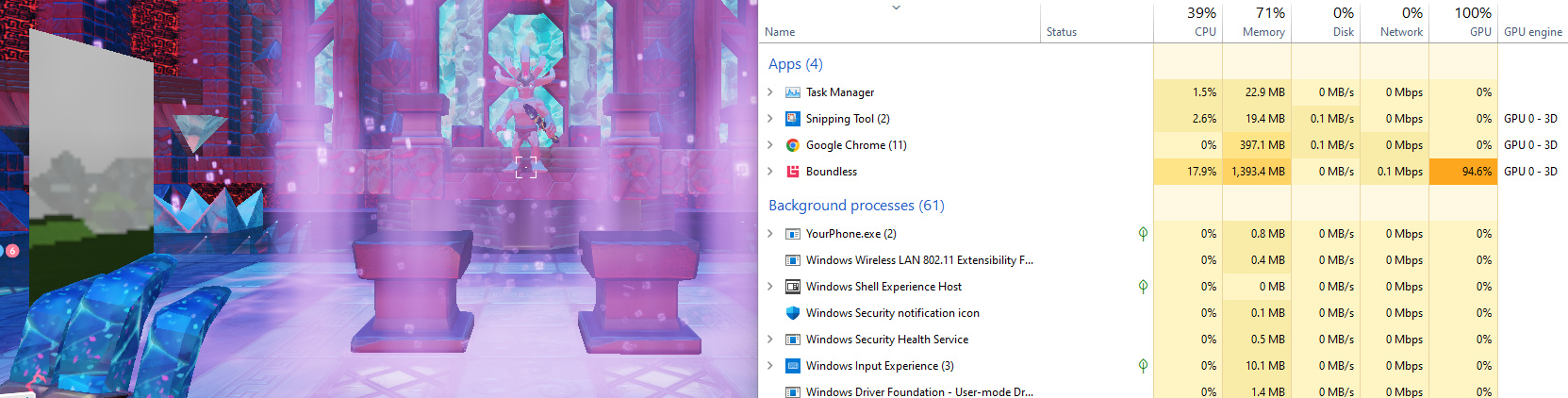This screenshot has height=398, width=1568.
Task: Click the Snipping Tool icon
Action: (793, 119)
